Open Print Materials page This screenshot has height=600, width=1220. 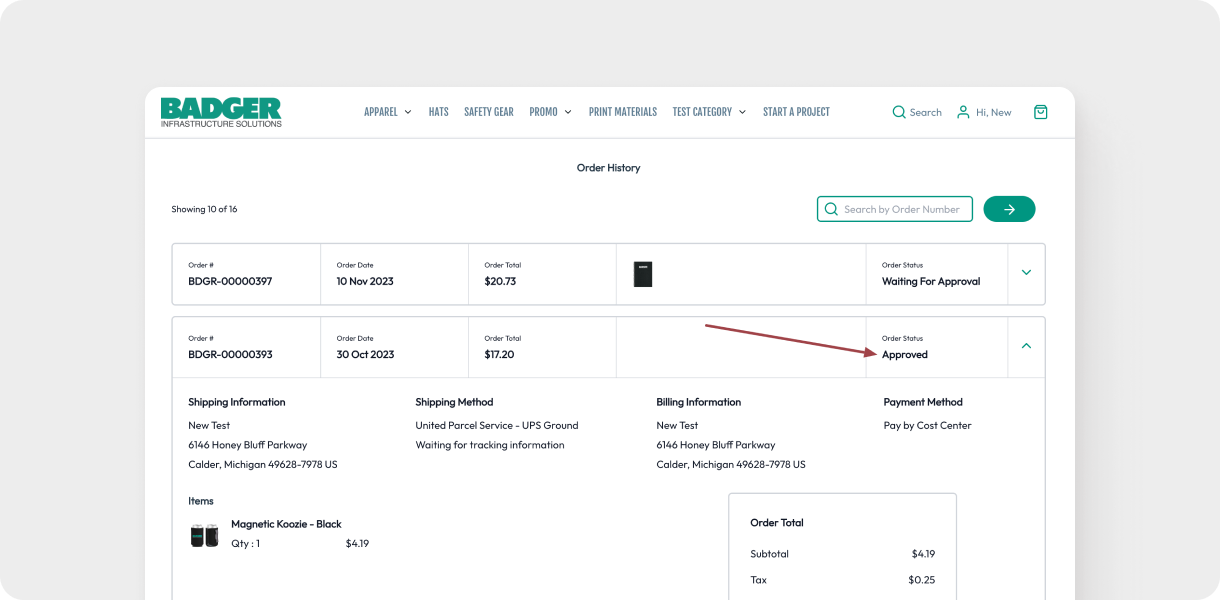tap(623, 112)
